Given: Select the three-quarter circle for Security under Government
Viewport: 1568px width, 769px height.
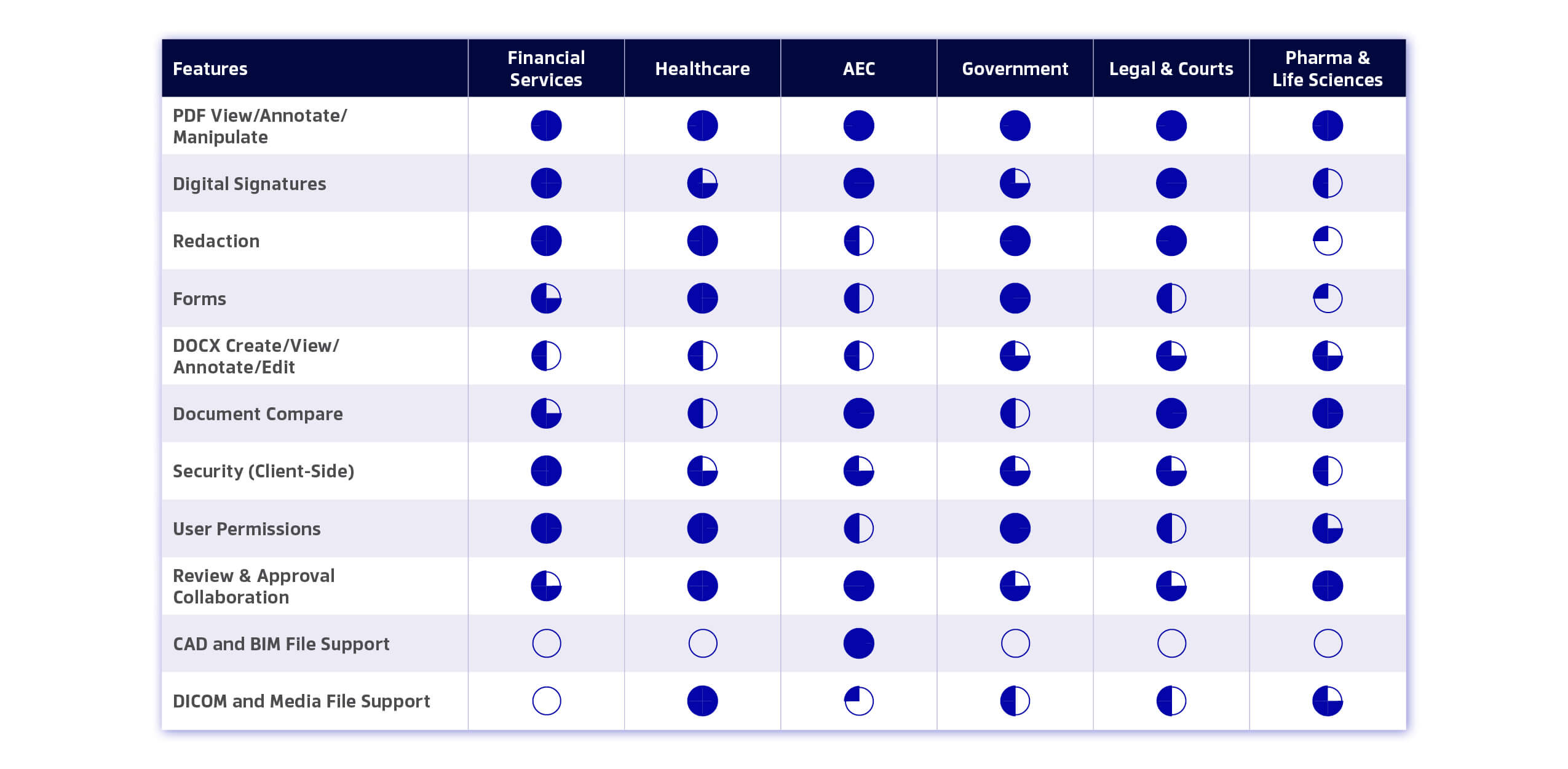Looking at the screenshot, I should click(1015, 471).
